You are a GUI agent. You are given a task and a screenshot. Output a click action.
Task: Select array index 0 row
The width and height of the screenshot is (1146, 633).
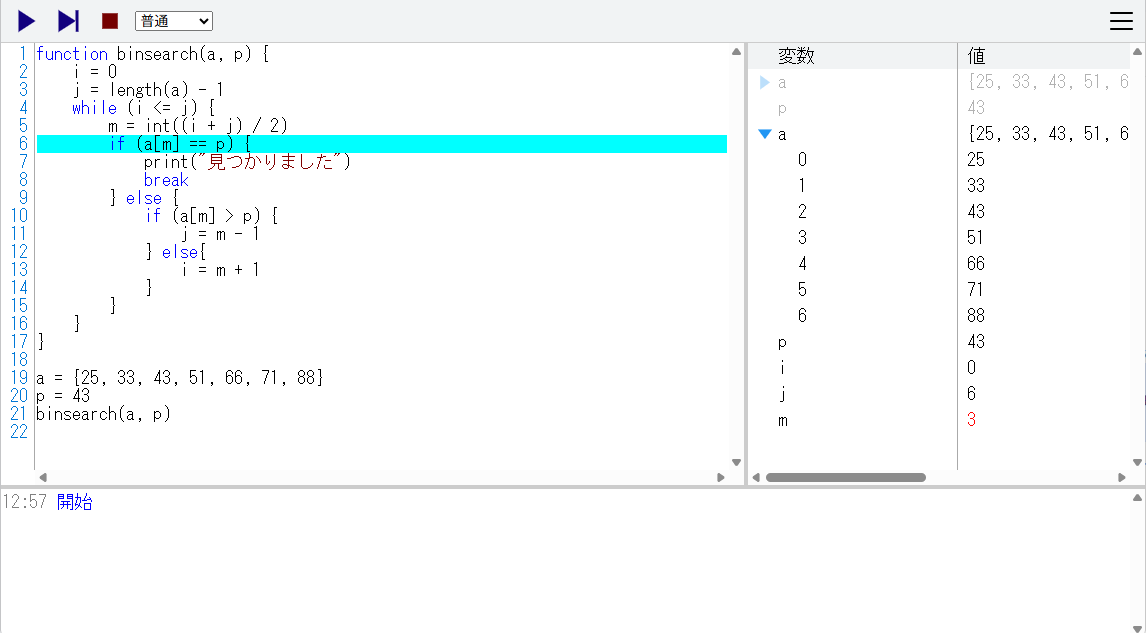pos(802,160)
